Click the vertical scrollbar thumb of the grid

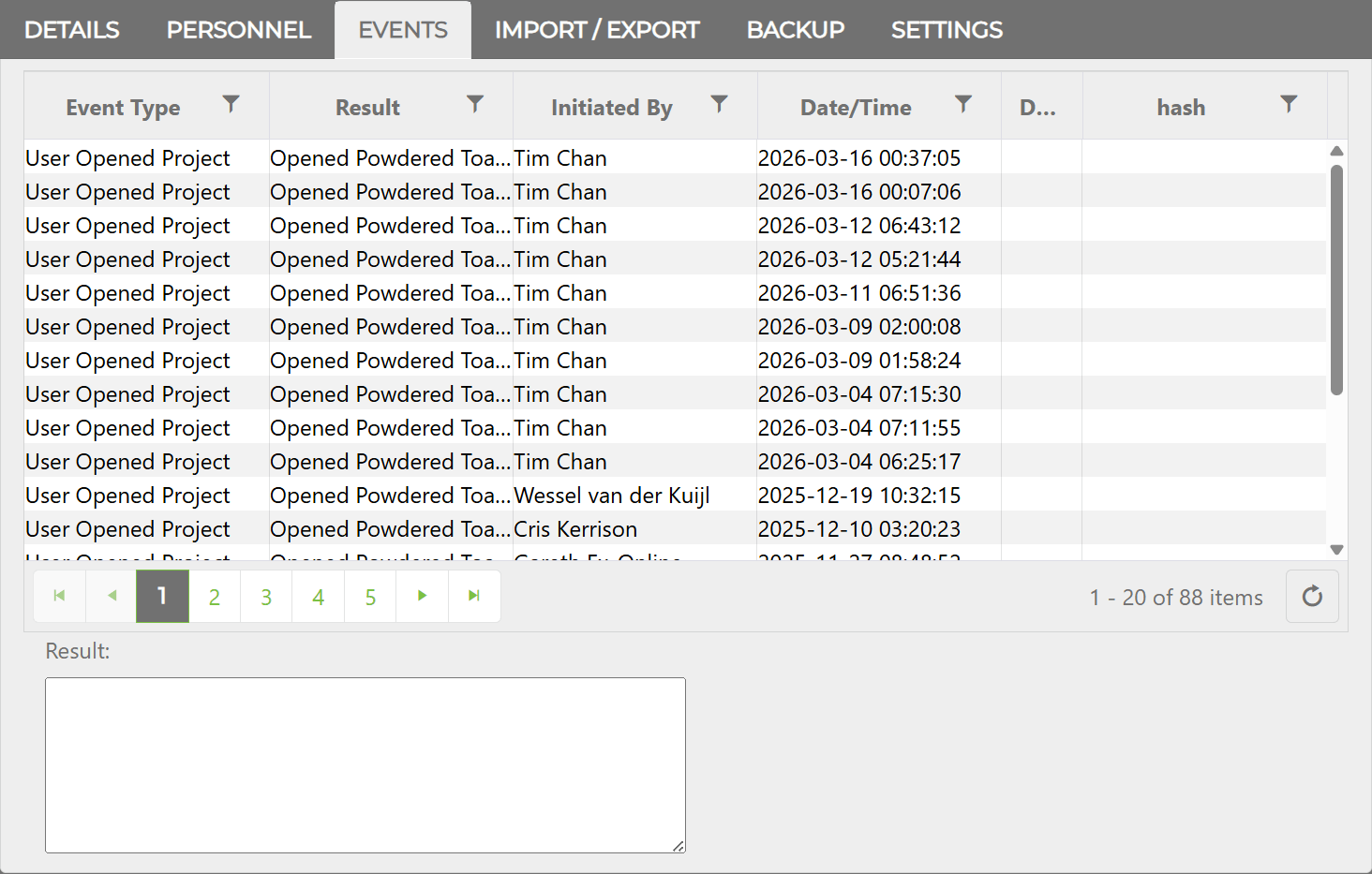point(1337,279)
